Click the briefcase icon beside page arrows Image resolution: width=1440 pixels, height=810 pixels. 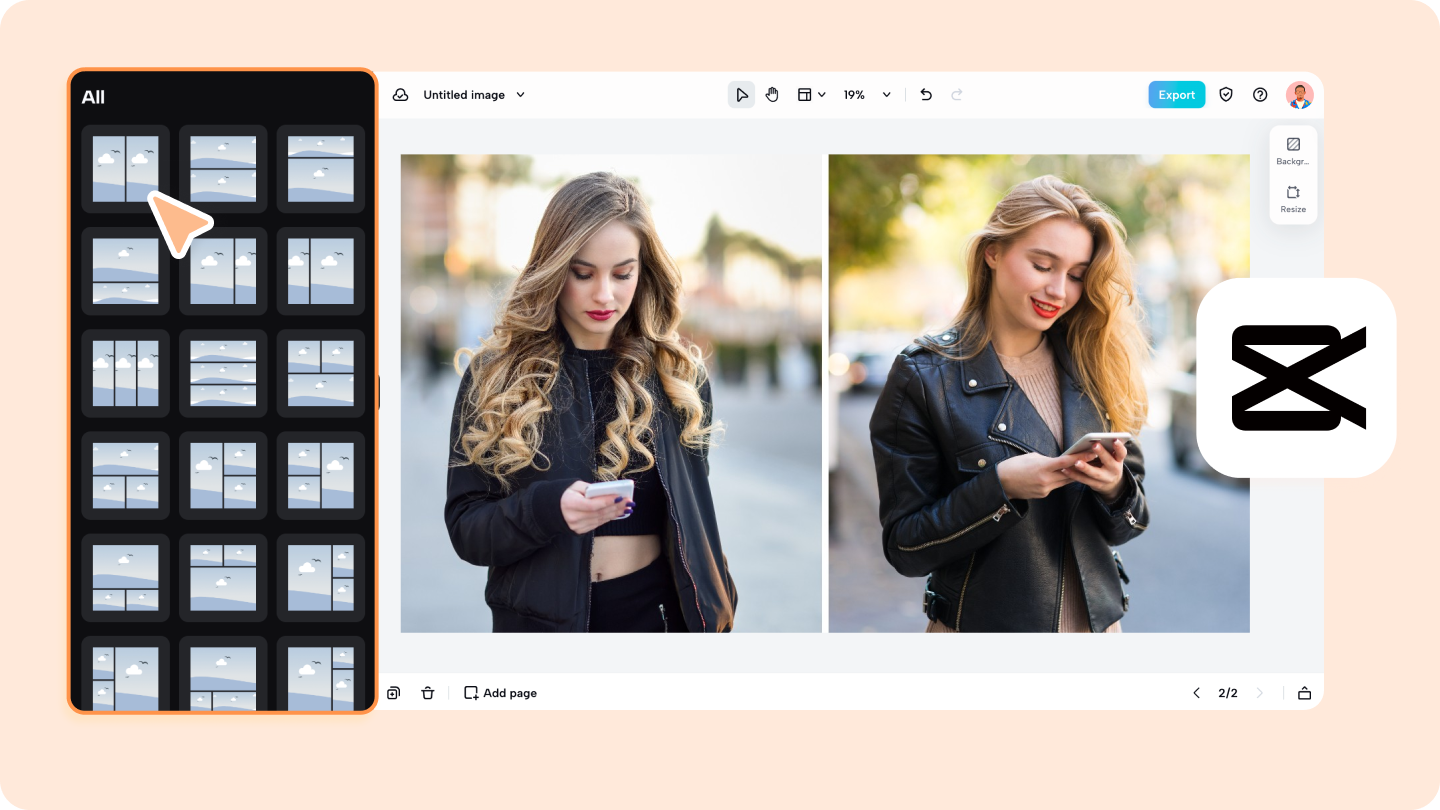click(x=1304, y=693)
